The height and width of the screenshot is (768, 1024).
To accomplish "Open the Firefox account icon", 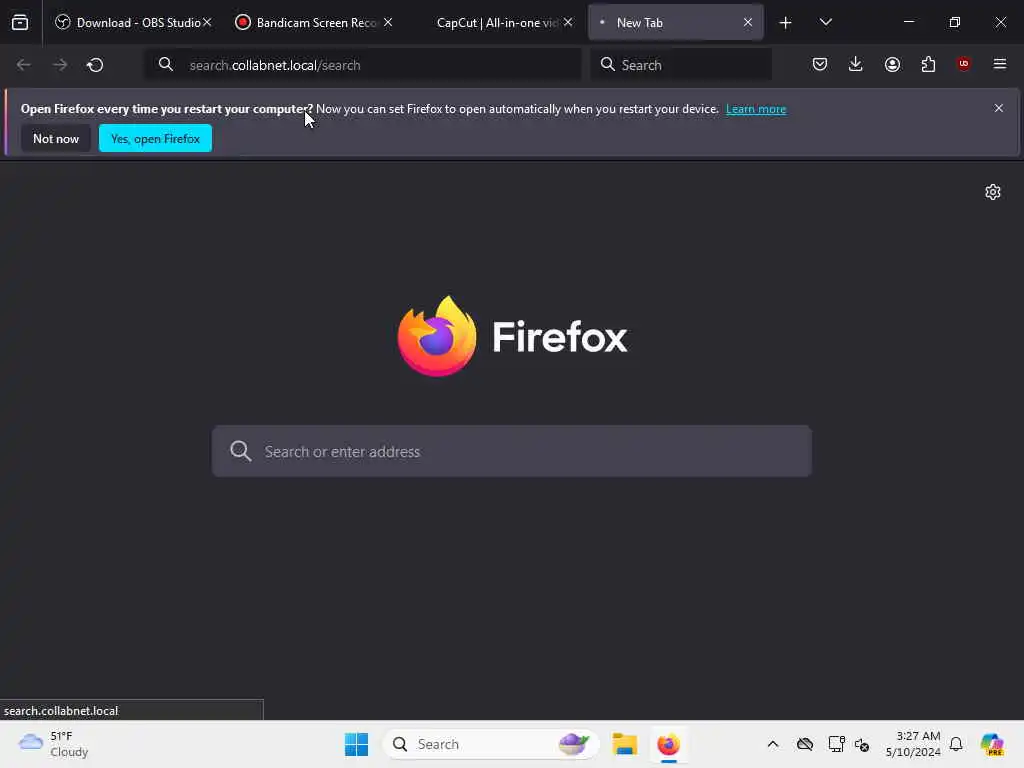I will pyautogui.click(x=892, y=64).
